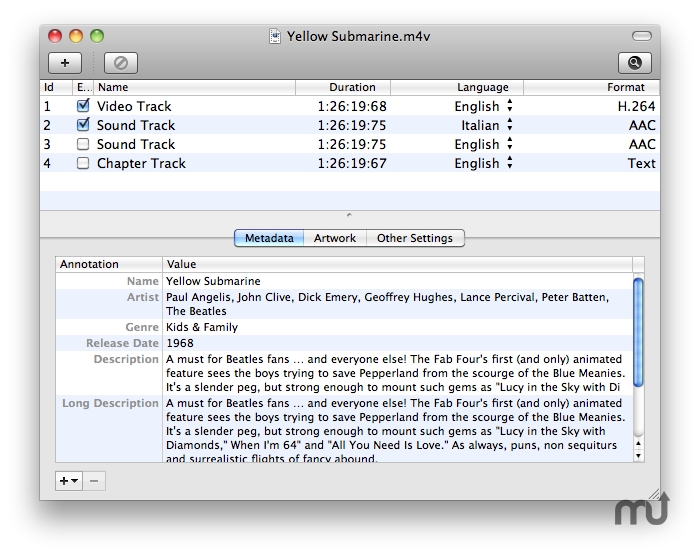Click the 1:26:19:67 duration value

tap(352, 163)
